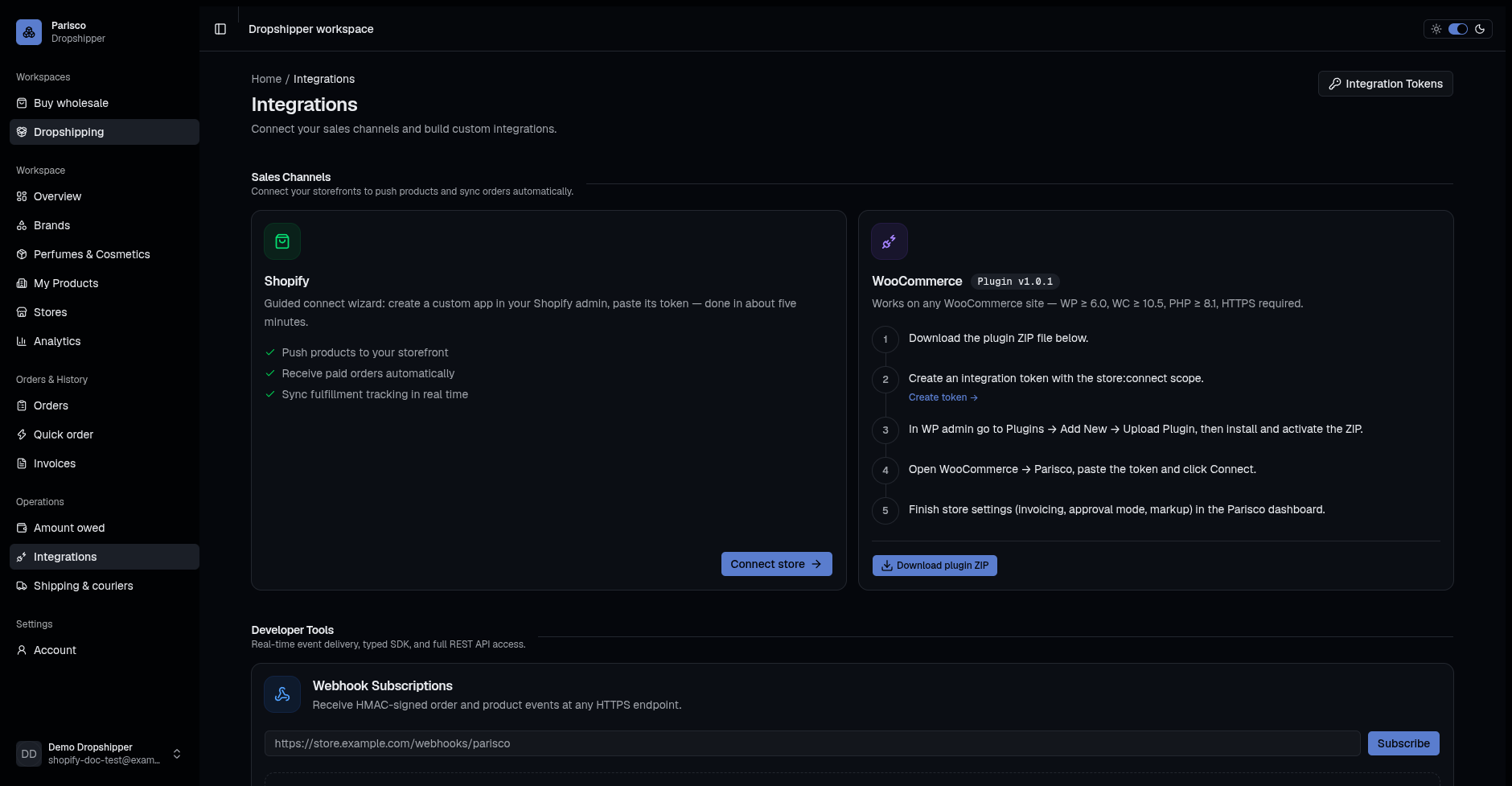Click the moon dark-theme icon

(1480, 29)
